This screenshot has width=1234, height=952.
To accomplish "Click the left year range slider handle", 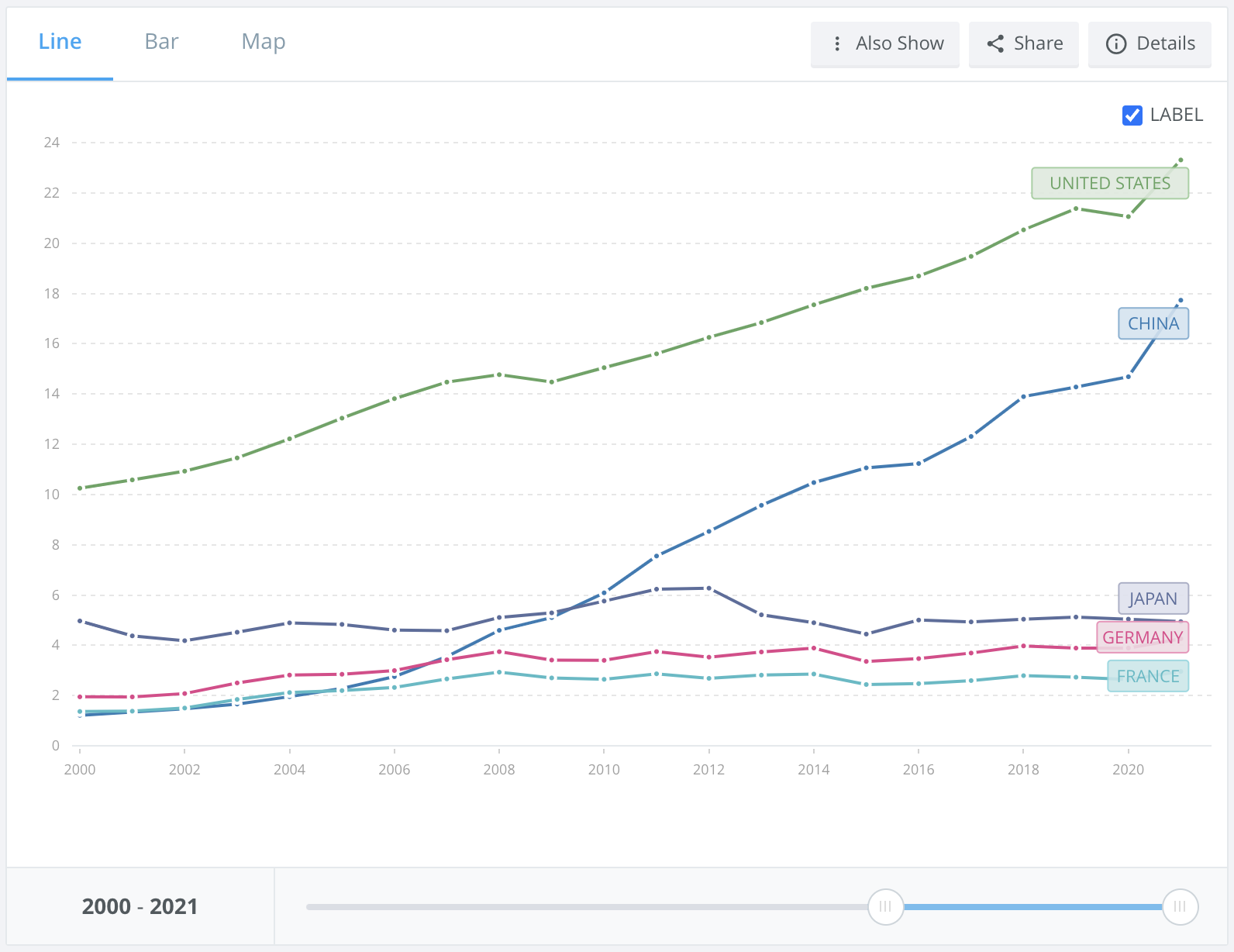I will [x=885, y=907].
